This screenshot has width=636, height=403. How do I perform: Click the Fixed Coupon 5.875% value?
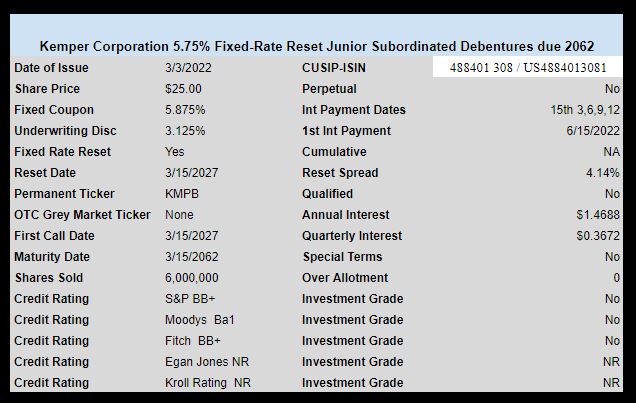point(185,110)
